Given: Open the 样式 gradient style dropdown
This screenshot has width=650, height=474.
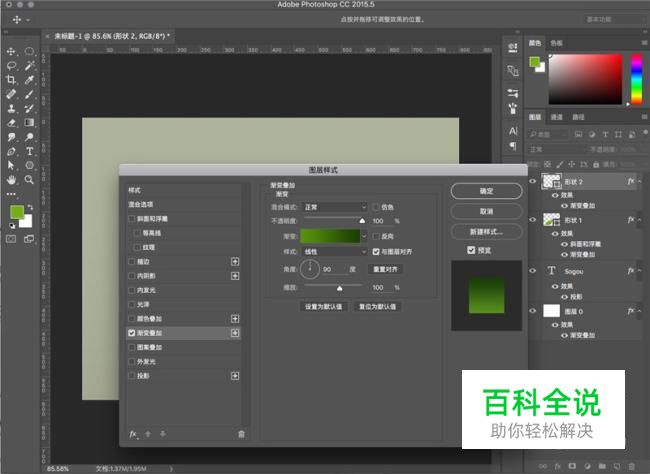Looking at the screenshot, I should point(335,252).
